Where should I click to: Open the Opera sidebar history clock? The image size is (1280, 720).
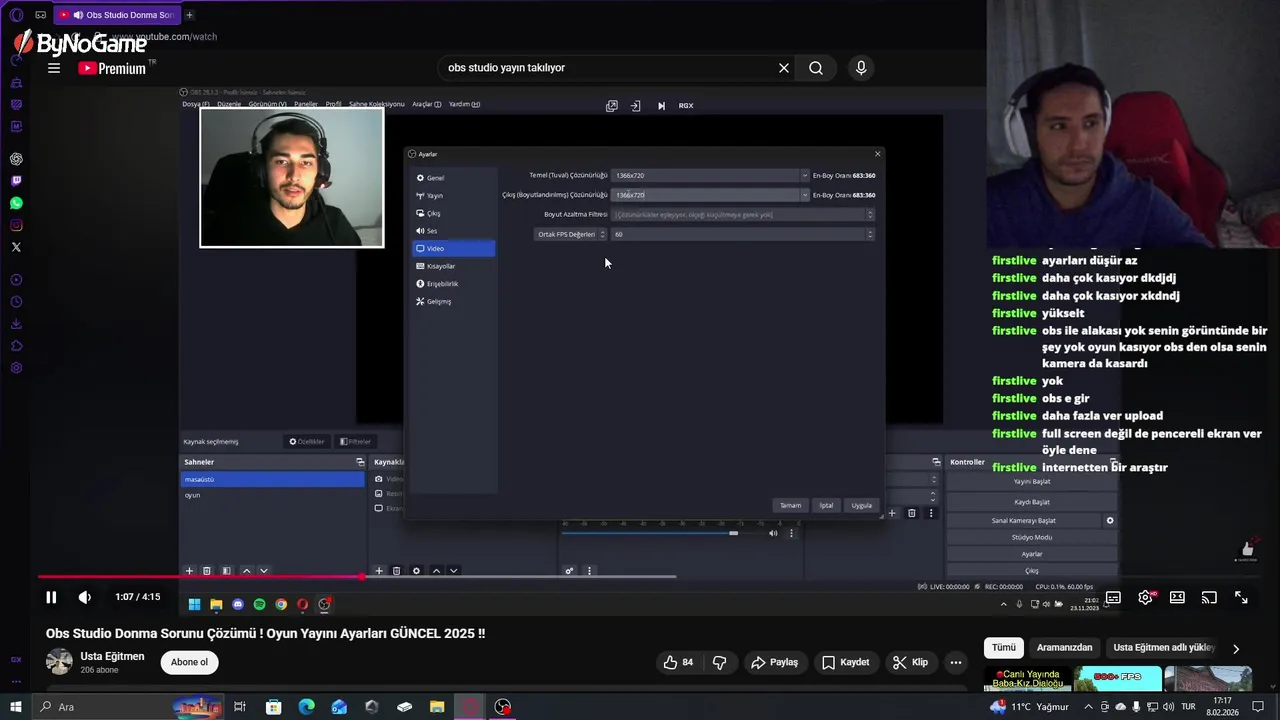[x=16, y=302]
